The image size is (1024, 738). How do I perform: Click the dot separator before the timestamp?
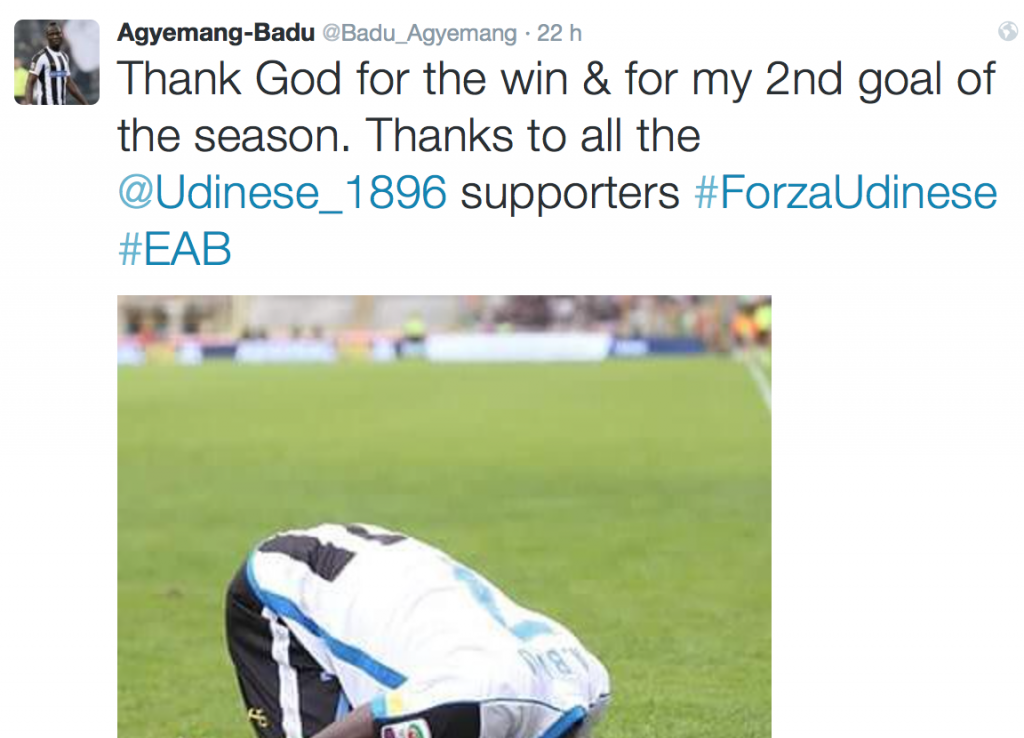(528, 33)
